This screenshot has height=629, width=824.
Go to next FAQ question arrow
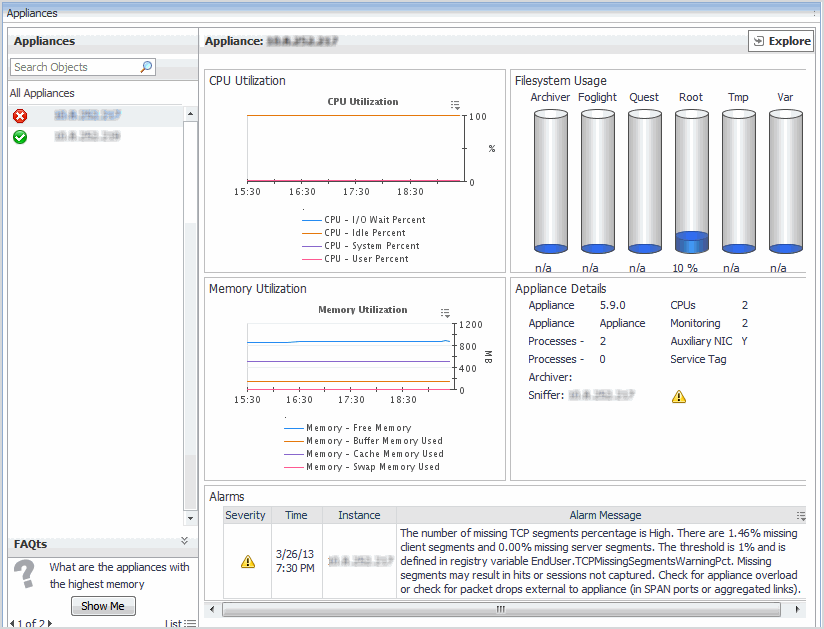pyautogui.click(x=50, y=623)
